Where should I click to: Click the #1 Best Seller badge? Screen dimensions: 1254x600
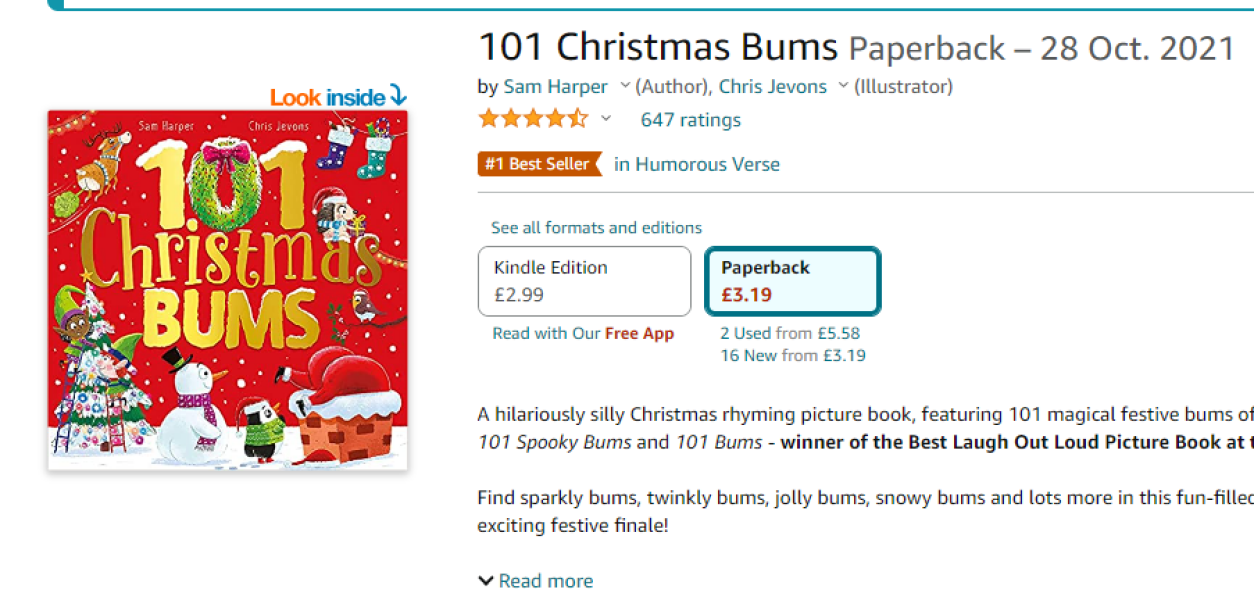[x=540, y=164]
